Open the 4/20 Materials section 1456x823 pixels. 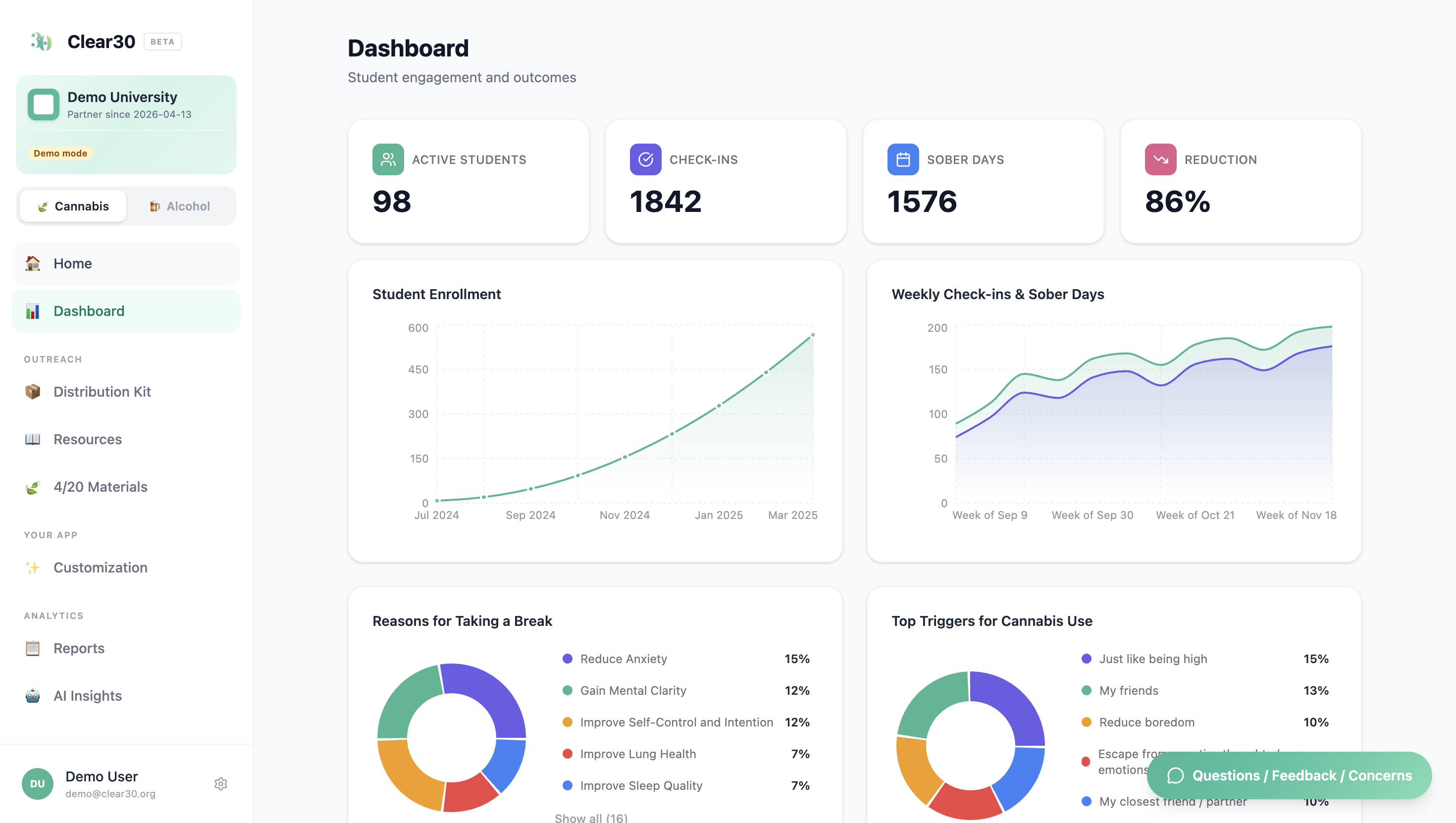[x=100, y=487]
